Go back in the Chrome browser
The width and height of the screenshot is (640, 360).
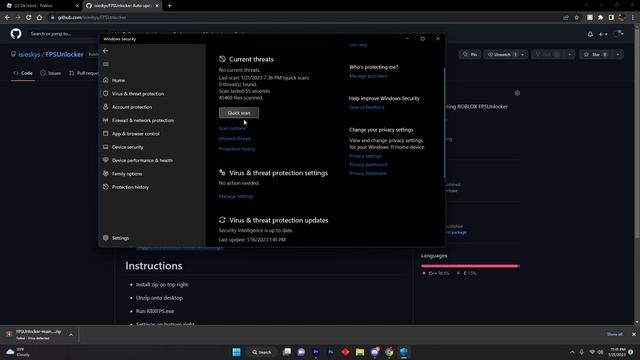7,18
